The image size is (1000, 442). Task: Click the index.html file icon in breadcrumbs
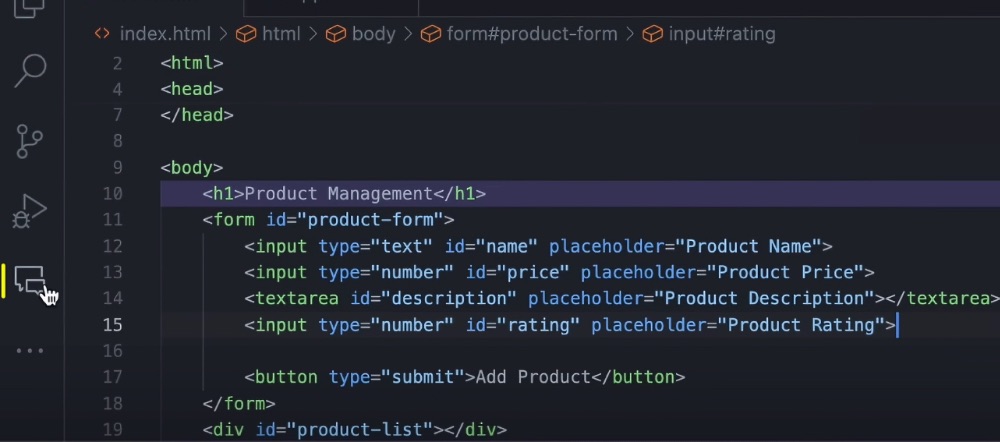click(102, 34)
